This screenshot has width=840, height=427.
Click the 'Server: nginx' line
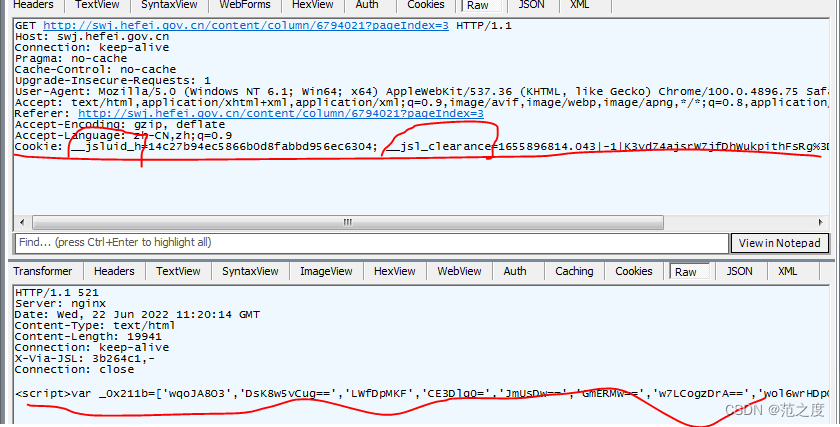coord(60,304)
